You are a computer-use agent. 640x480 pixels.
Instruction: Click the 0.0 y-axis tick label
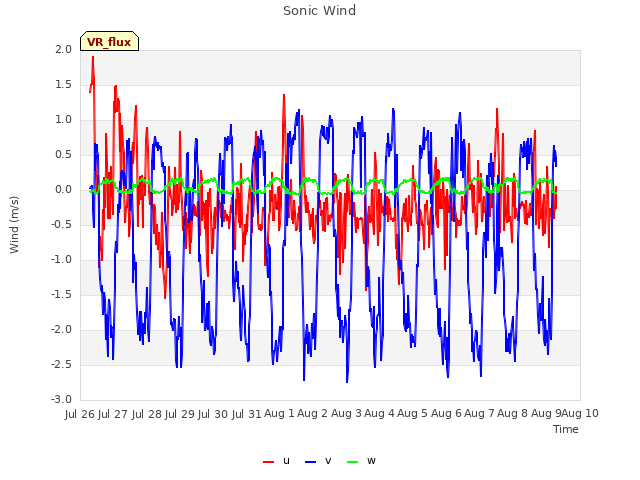coord(63,190)
